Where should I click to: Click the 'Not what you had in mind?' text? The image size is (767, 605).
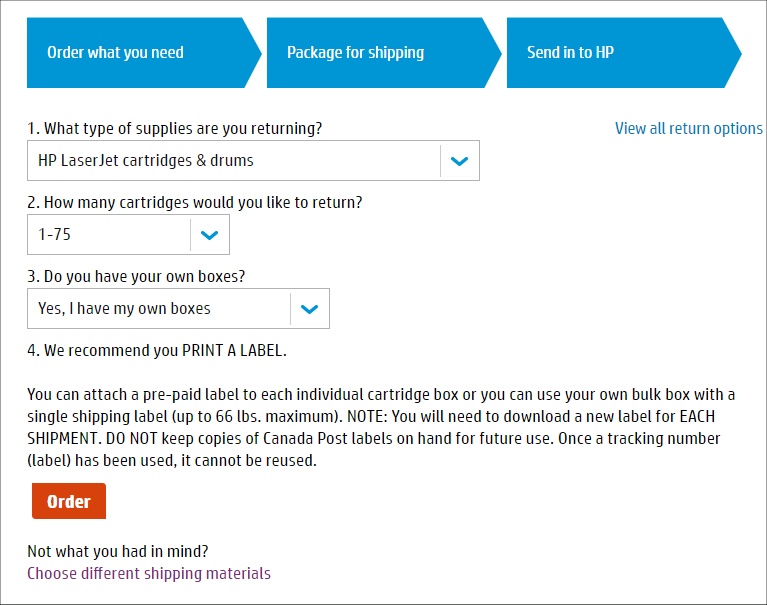117,551
